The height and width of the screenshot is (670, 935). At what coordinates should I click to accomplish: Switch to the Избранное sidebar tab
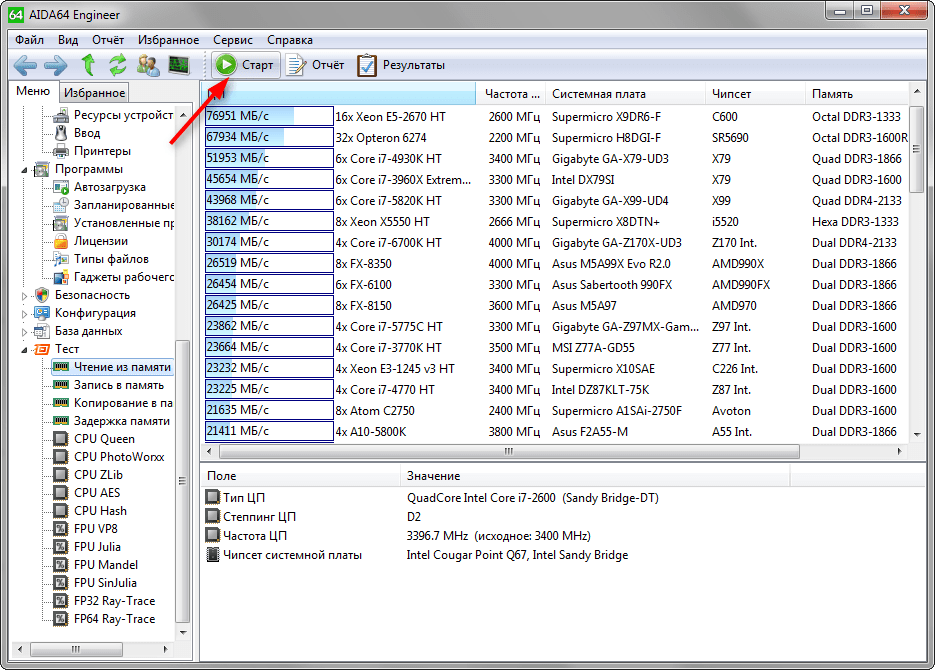click(94, 93)
